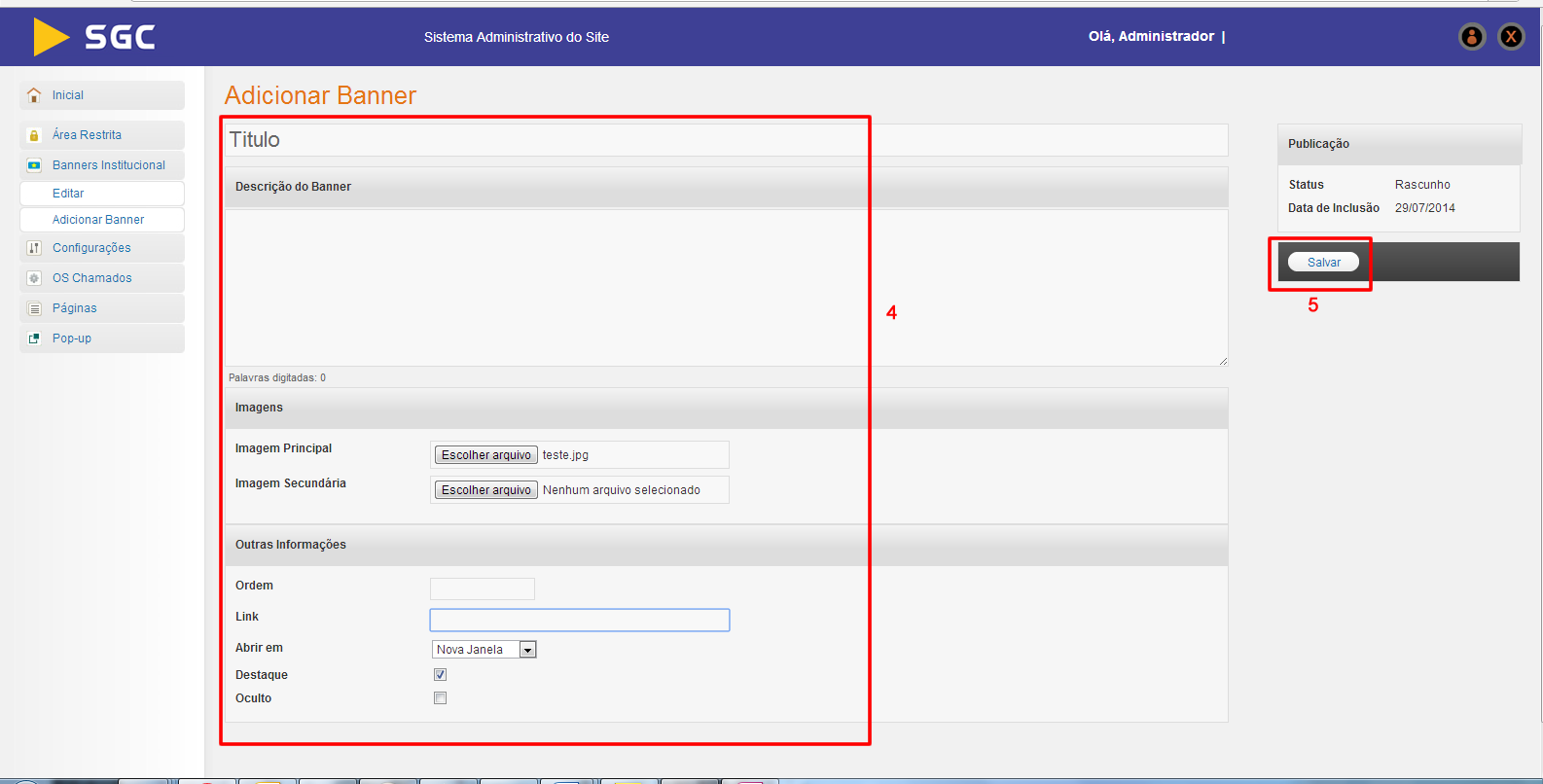Click the SGC yellow arrow logo
Viewport: 1543px width, 784px height.
click(x=51, y=37)
